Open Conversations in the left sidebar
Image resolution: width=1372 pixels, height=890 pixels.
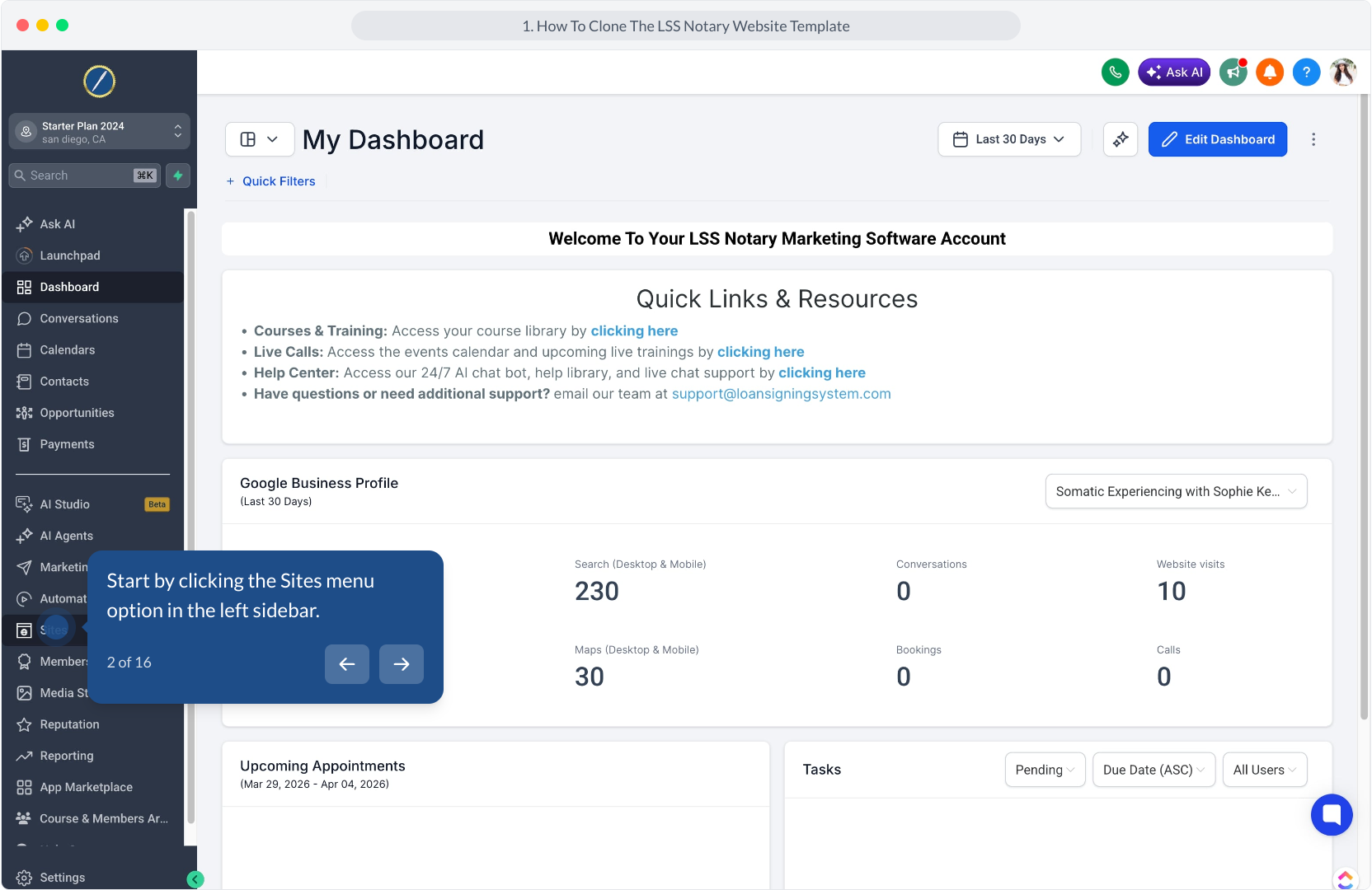tap(79, 319)
